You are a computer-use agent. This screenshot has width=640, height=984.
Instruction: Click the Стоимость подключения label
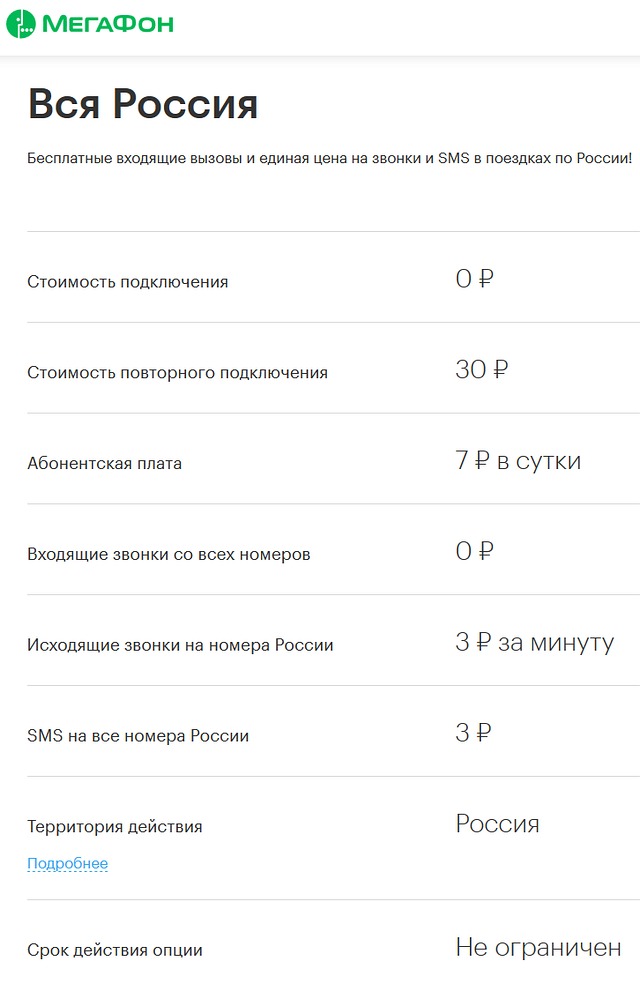(127, 282)
